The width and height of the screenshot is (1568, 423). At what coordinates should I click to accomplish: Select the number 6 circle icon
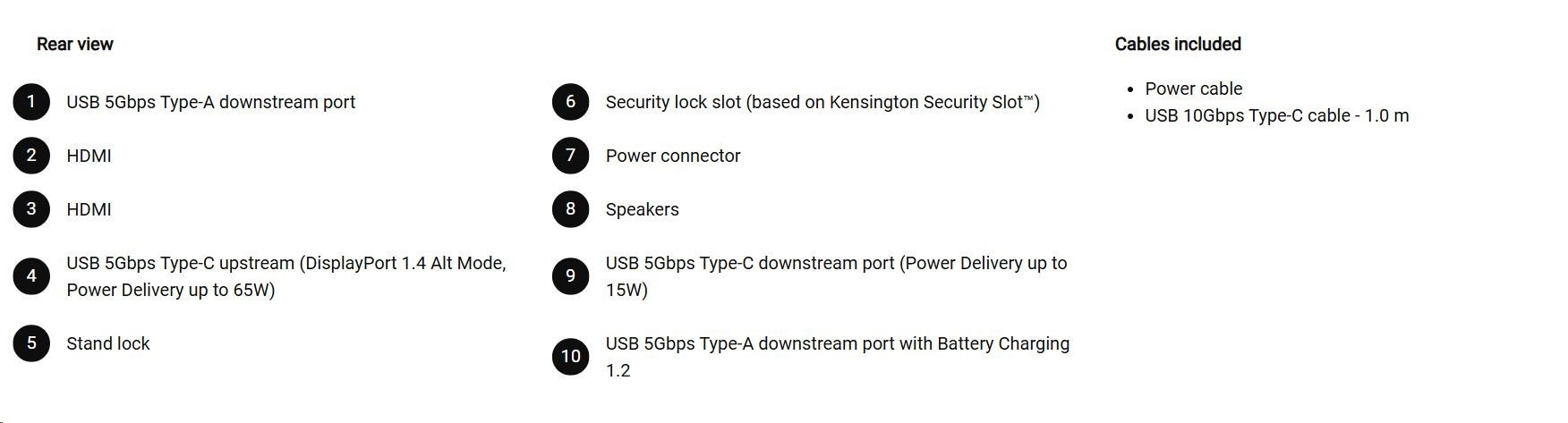point(570,102)
